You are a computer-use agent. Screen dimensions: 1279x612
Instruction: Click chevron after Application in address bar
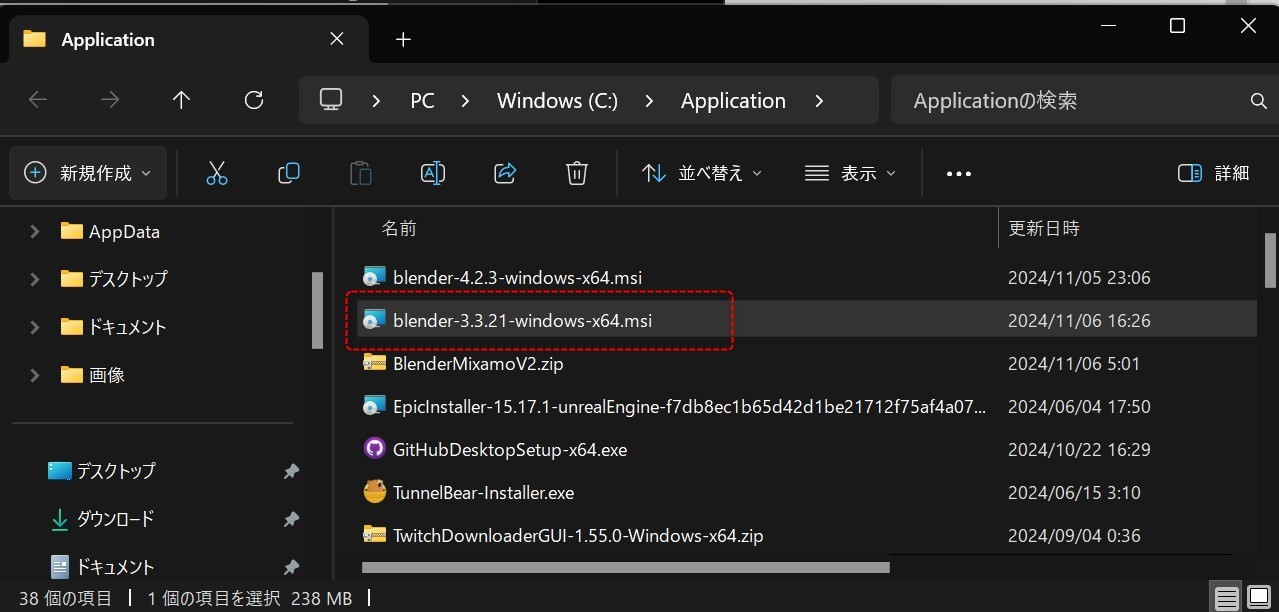pos(820,101)
